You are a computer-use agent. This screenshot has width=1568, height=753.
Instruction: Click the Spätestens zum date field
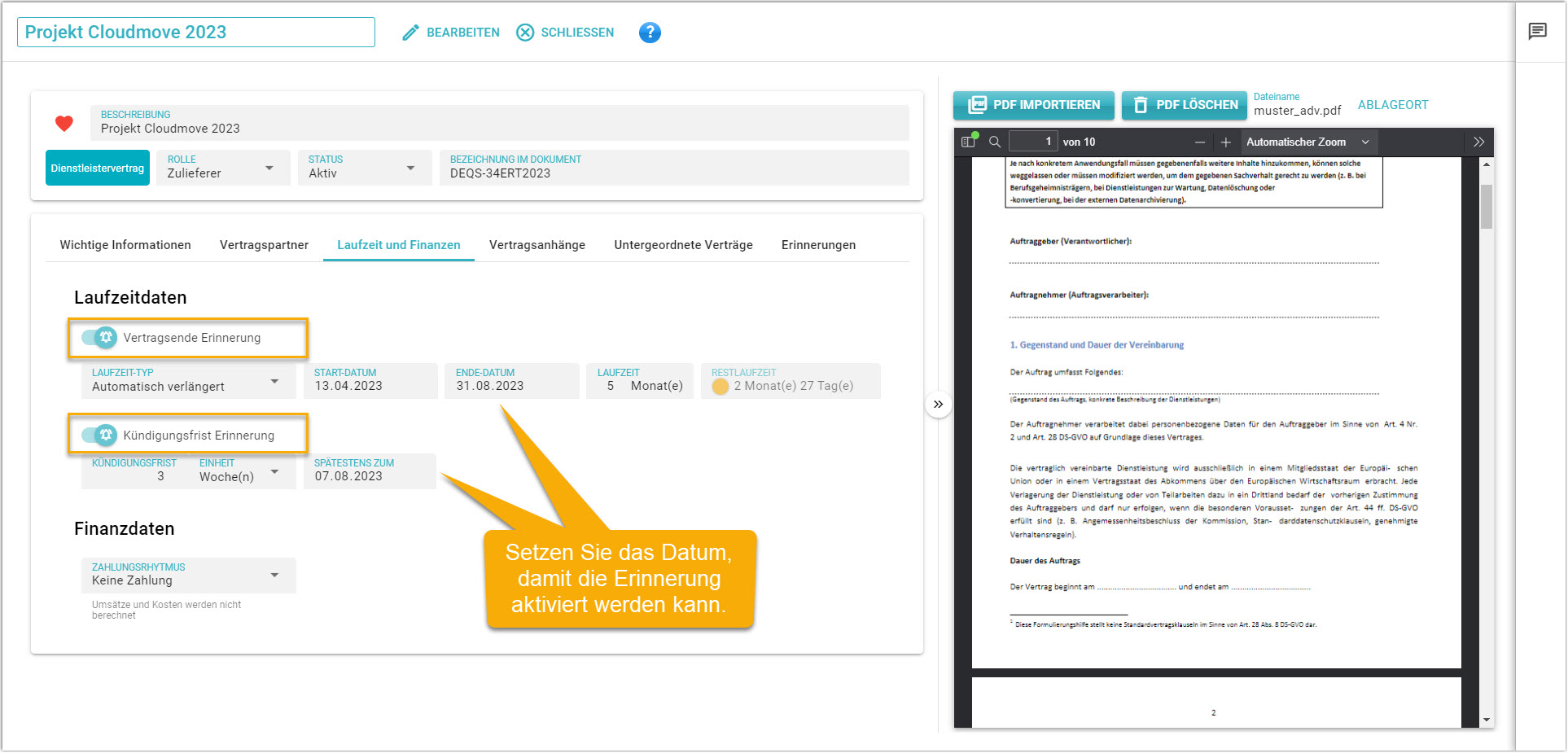pyautogui.click(x=370, y=471)
